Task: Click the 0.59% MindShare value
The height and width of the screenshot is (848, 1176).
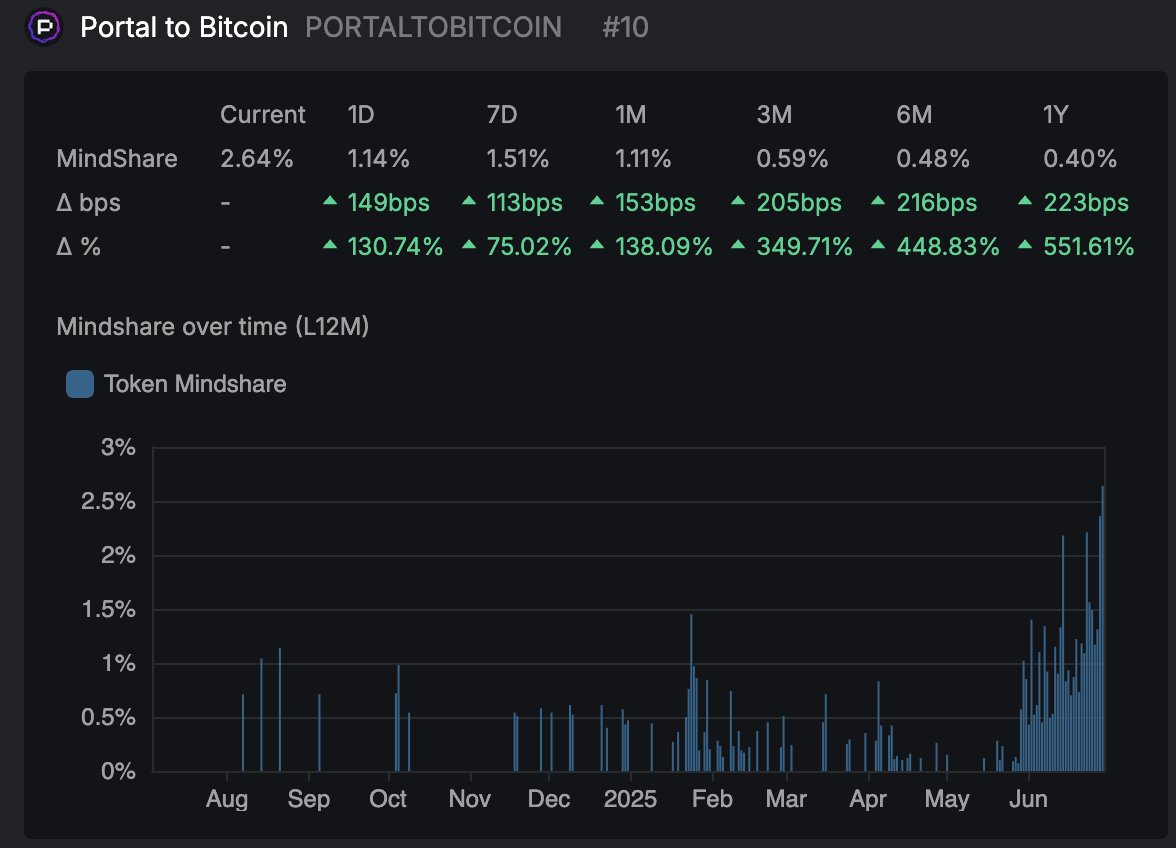Action: (792, 158)
